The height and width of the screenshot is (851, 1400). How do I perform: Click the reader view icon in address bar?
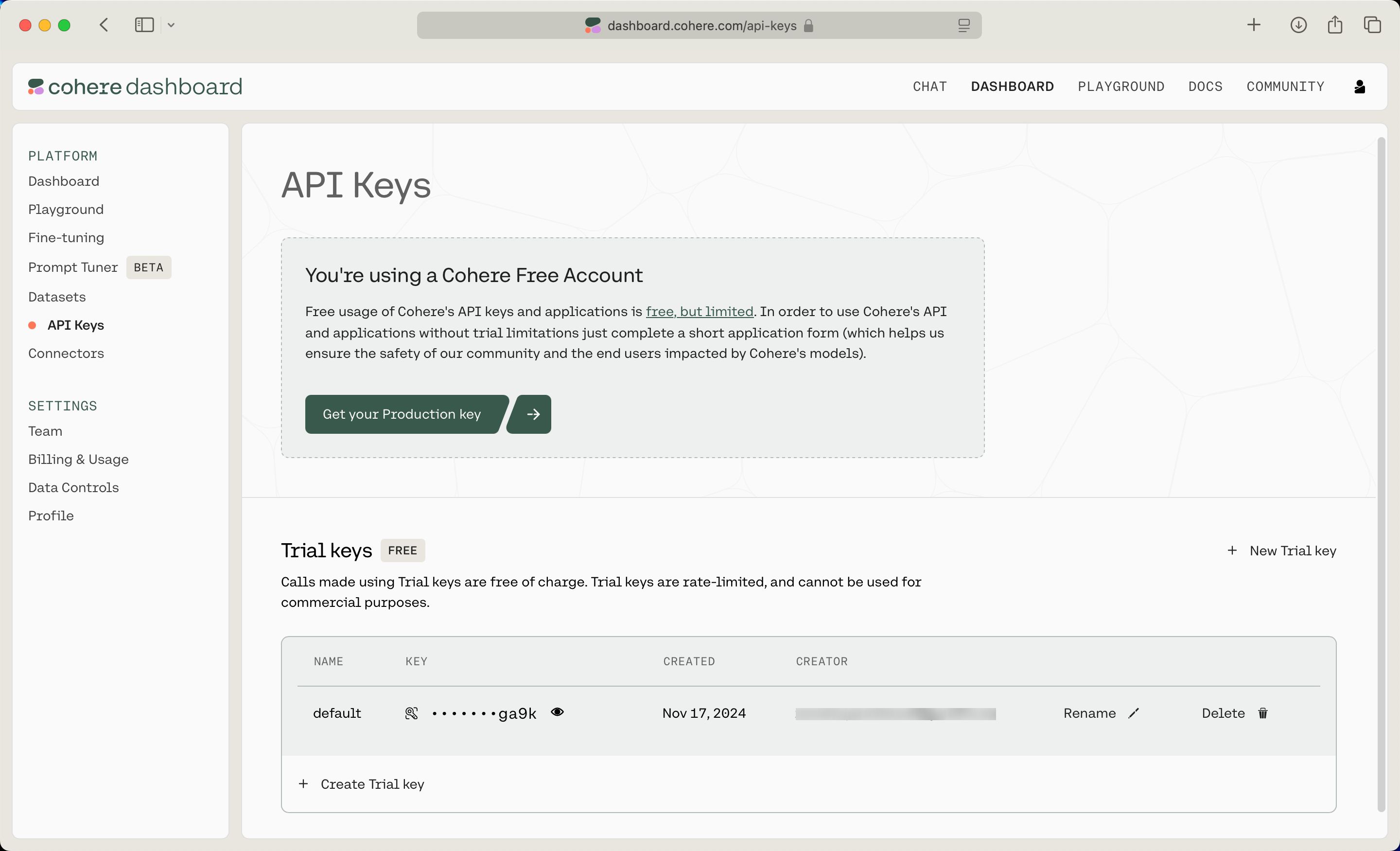(x=963, y=26)
